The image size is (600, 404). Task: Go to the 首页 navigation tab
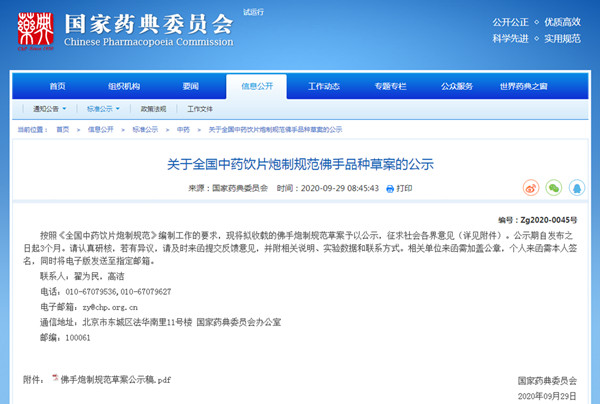[x=58, y=86]
